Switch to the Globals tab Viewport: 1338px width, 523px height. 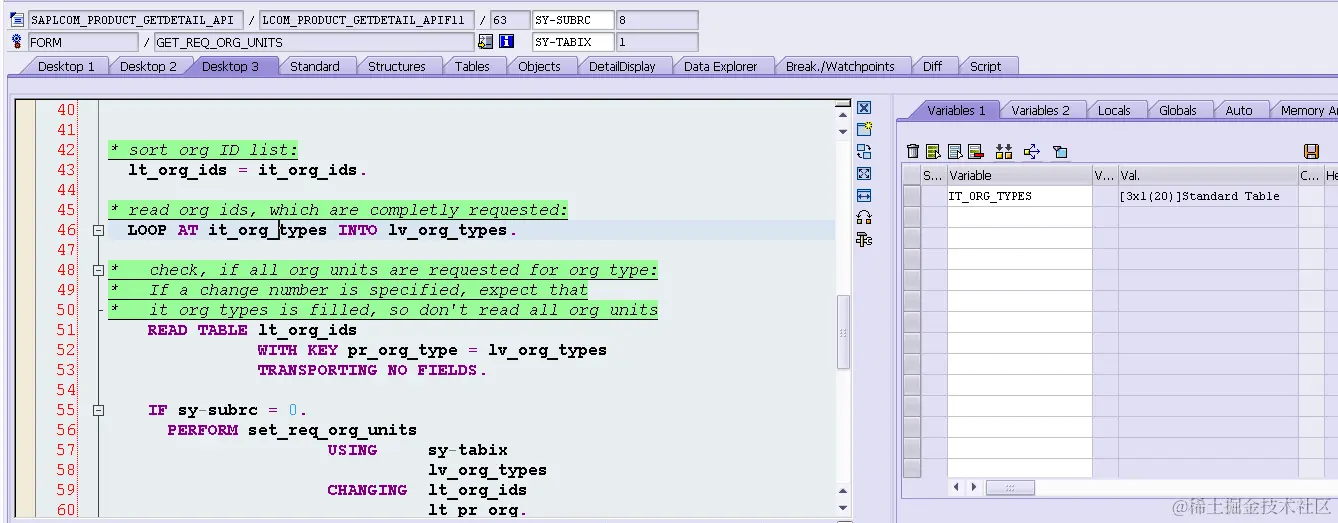[1178, 110]
